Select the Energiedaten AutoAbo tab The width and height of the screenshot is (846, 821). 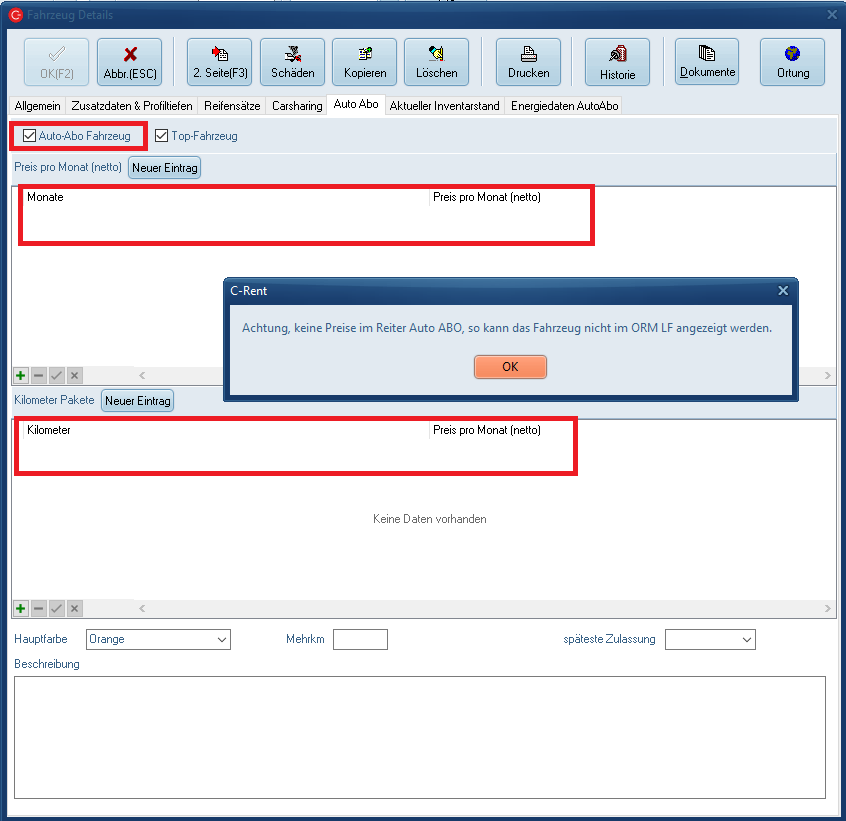point(564,105)
